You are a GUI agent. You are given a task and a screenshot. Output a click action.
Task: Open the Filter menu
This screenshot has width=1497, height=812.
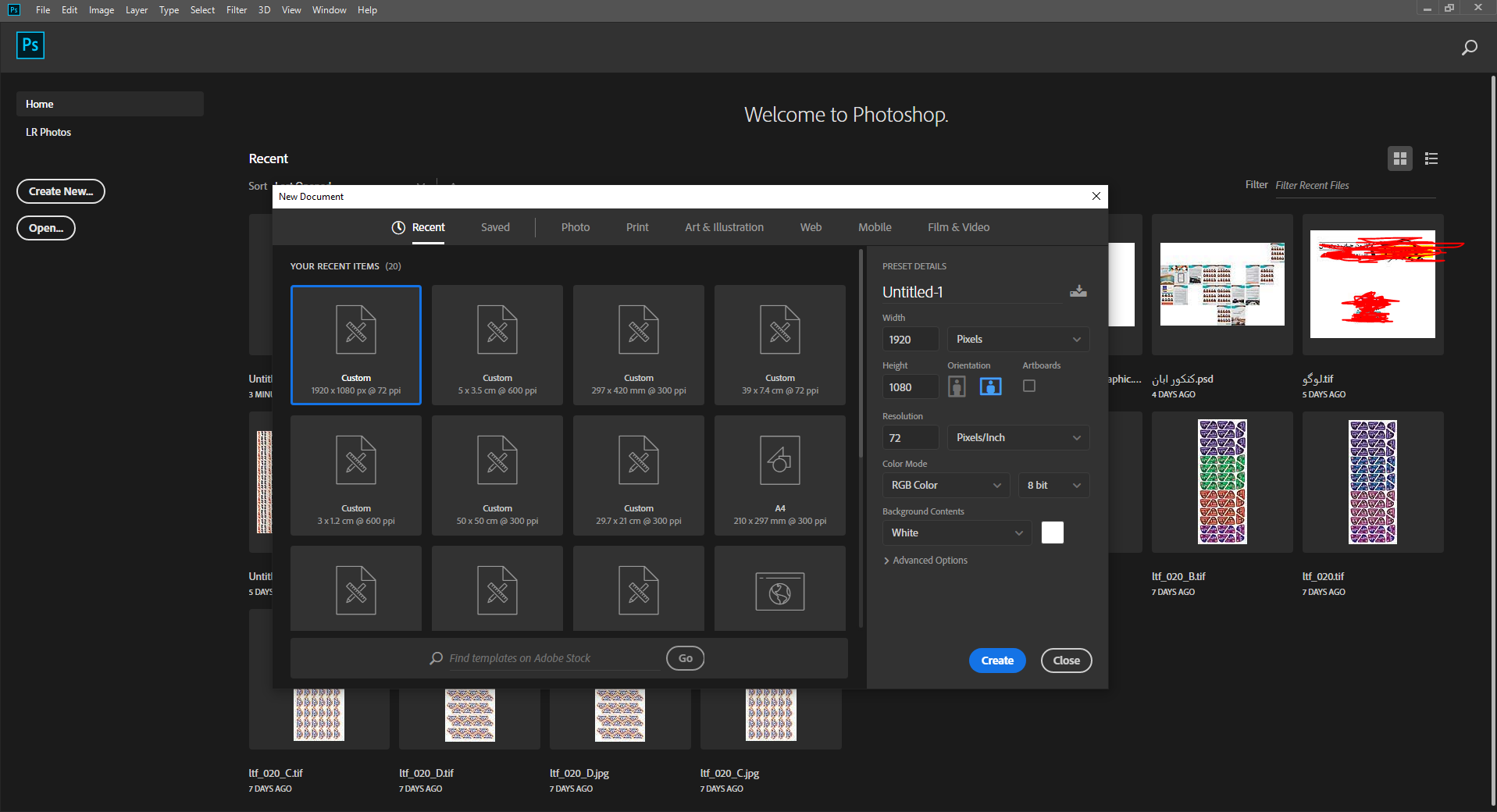click(x=237, y=10)
